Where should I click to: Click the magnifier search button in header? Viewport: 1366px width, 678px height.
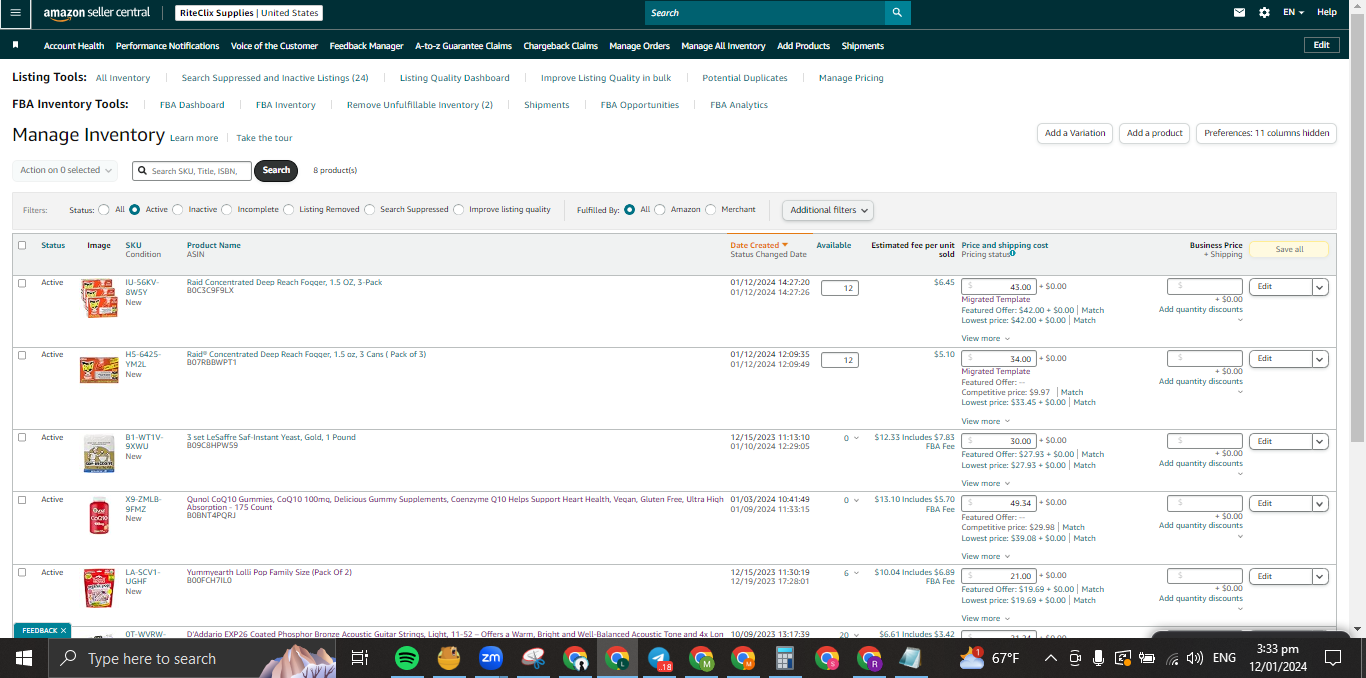pos(897,13)
